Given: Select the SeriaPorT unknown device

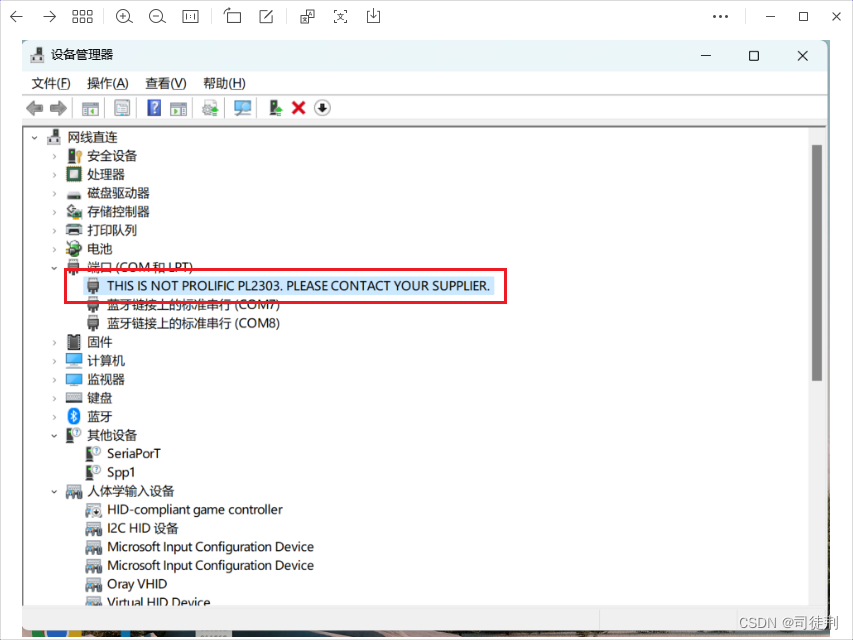Looking at the screenshot, I should tap(123, 453).
